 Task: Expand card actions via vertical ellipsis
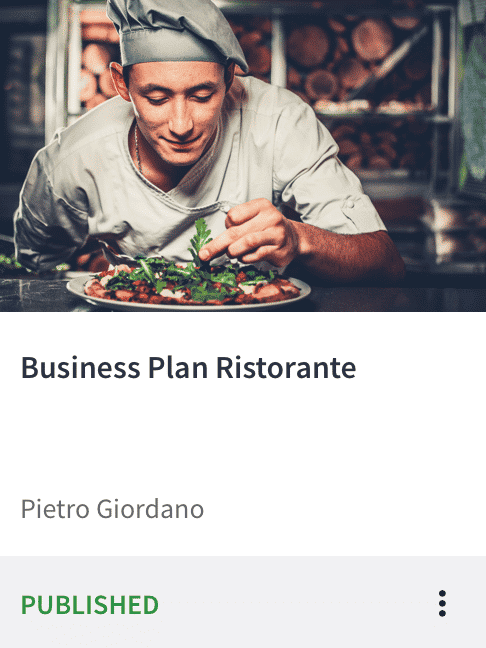click(x=442, y=604)
